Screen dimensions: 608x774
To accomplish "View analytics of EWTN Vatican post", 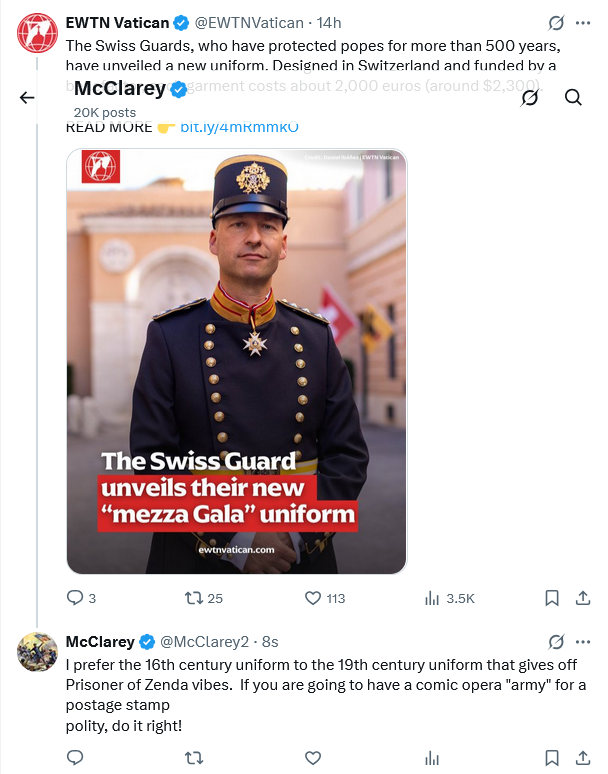I will click(x=433, y=598).
